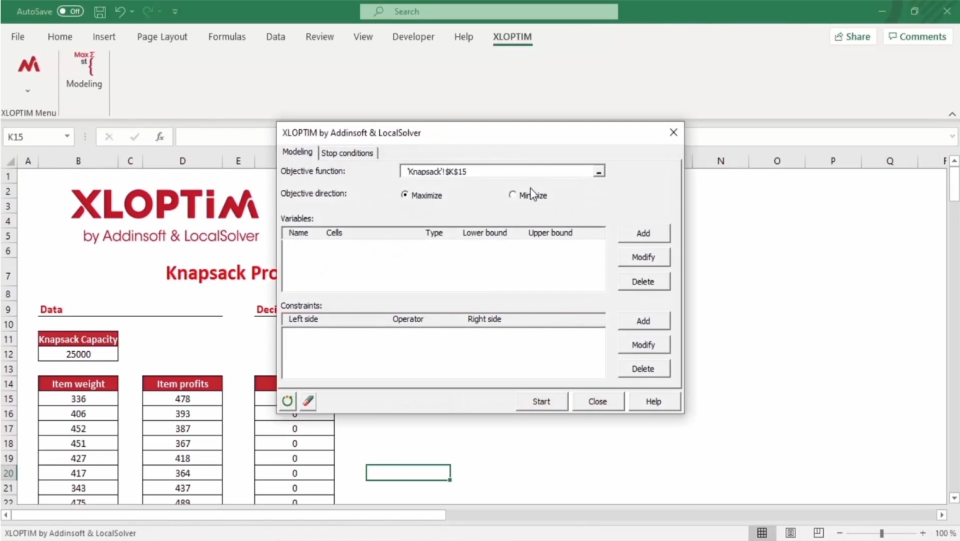Open the Comments pane
The width and height of the screenshot is (960, 541).
(x=918, y=37)
